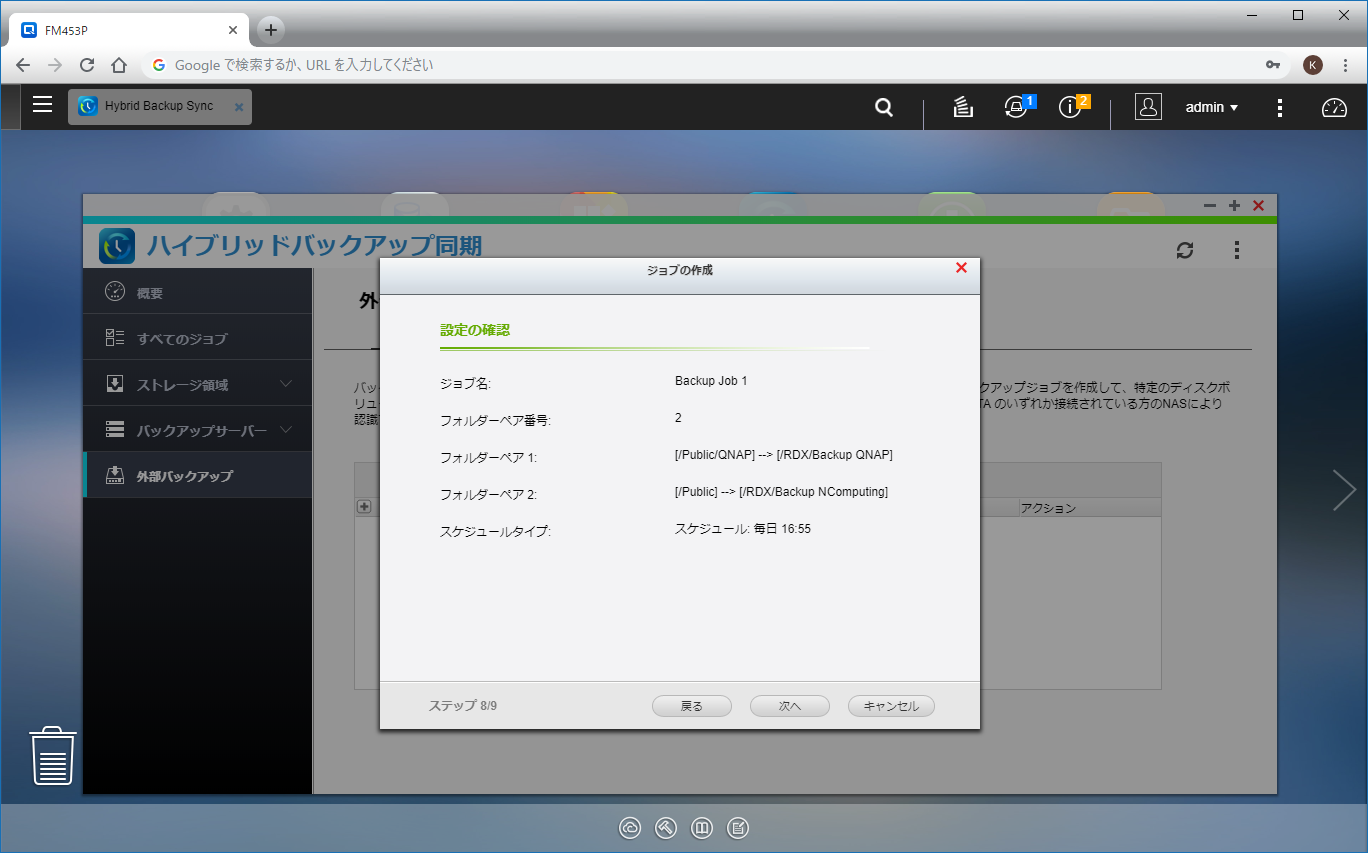Image resolution: width=1368 pixels, height=853 pixels.
Task: Click the キャンセル button in the dialog
Action: point(890,706)
